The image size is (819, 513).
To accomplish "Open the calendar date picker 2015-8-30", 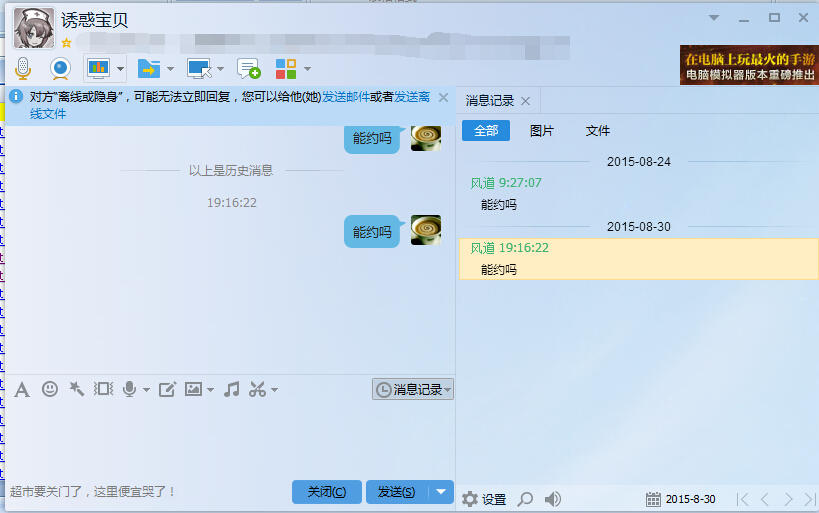I will coord(681,499).
